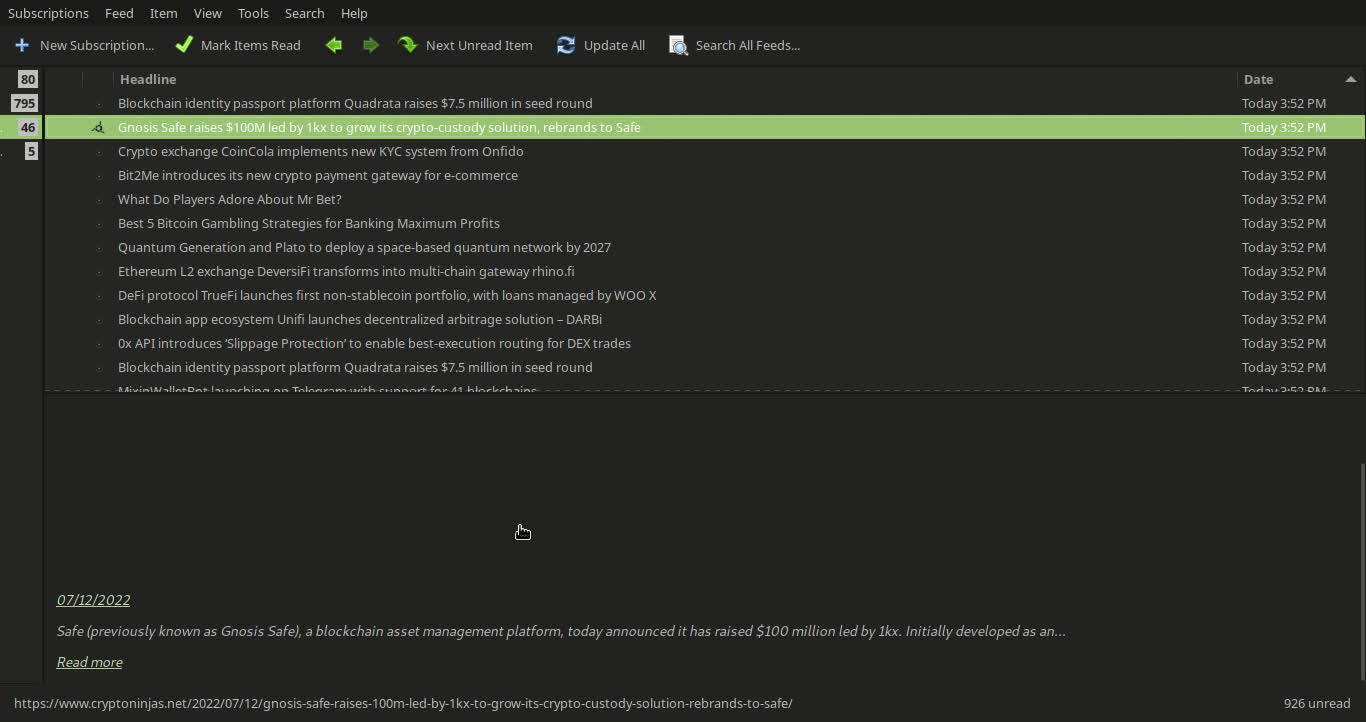1366x722 pixels.
Task: Select the Gnosis Safe raises $100M headline
Action: point(379,127)
